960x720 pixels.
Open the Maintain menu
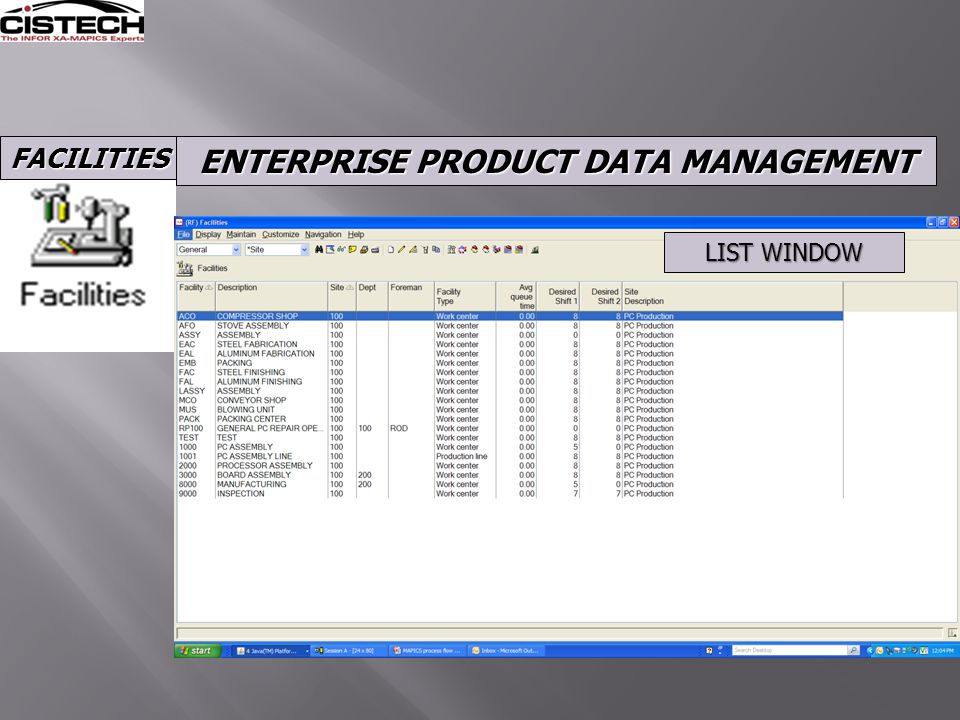(241, 234)
